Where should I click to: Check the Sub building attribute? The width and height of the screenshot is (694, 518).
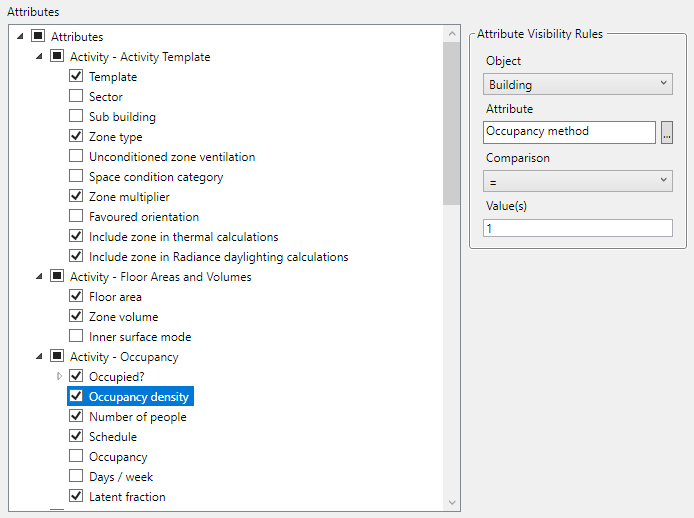pos(76,117)
